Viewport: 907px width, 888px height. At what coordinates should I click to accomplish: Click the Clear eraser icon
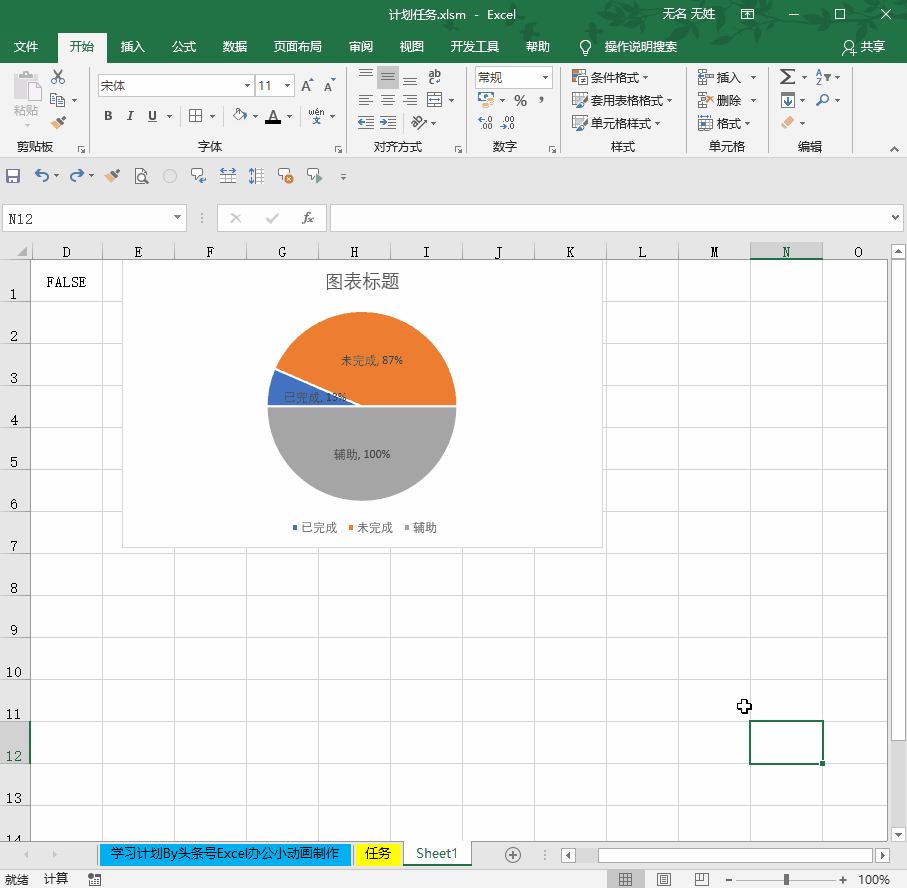point(787,123)
